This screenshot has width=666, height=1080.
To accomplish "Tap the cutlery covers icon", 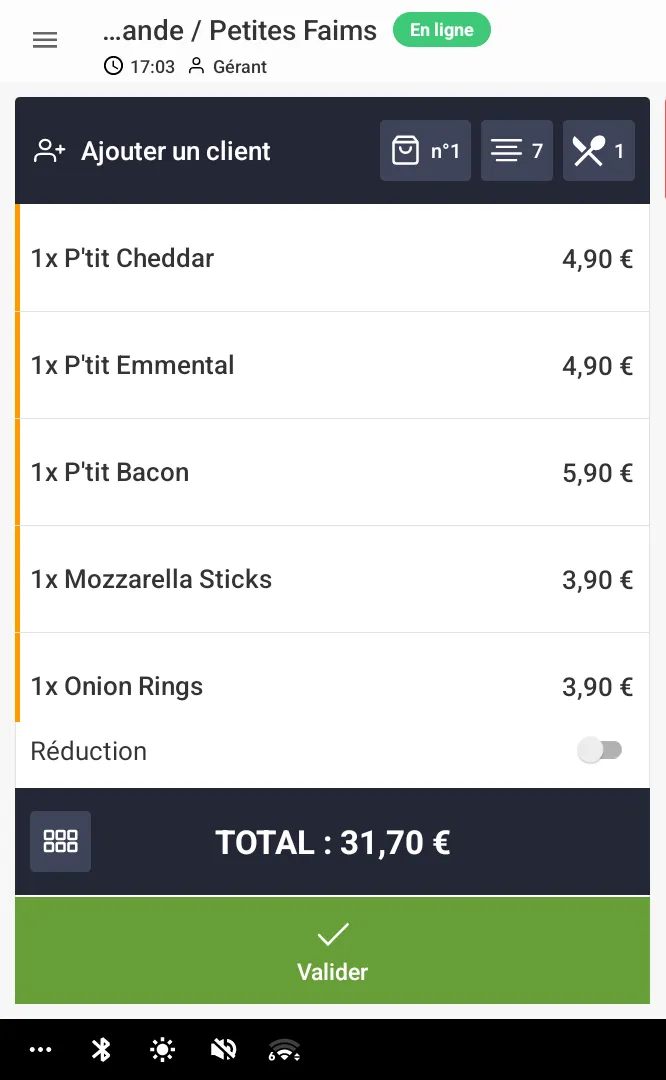I will 598,151.
